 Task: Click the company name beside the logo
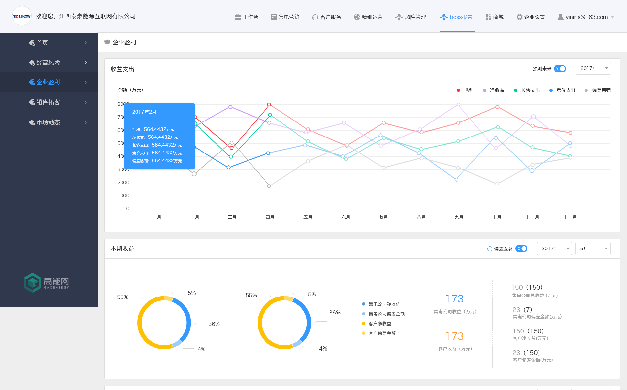[86, 16]
